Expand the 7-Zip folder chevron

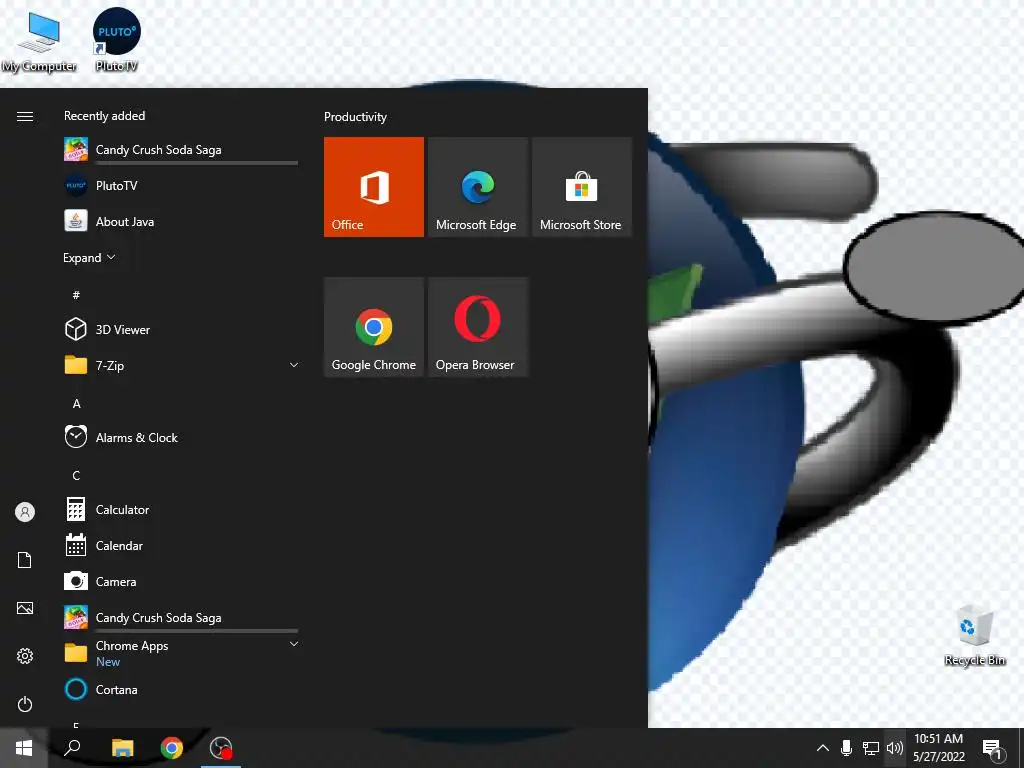(294, 365)
